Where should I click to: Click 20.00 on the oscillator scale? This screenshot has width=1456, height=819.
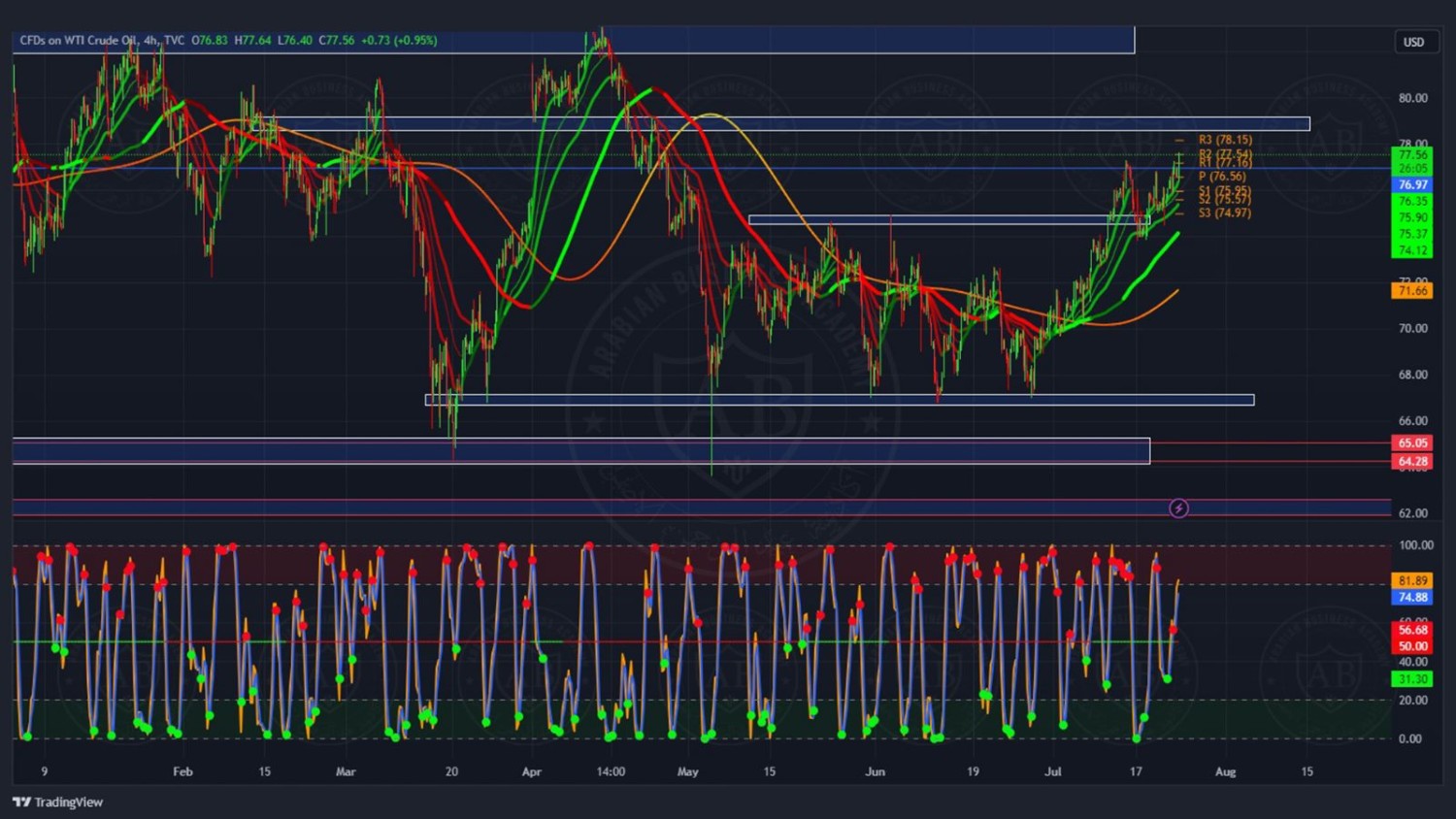click(x=1412, y=700)
